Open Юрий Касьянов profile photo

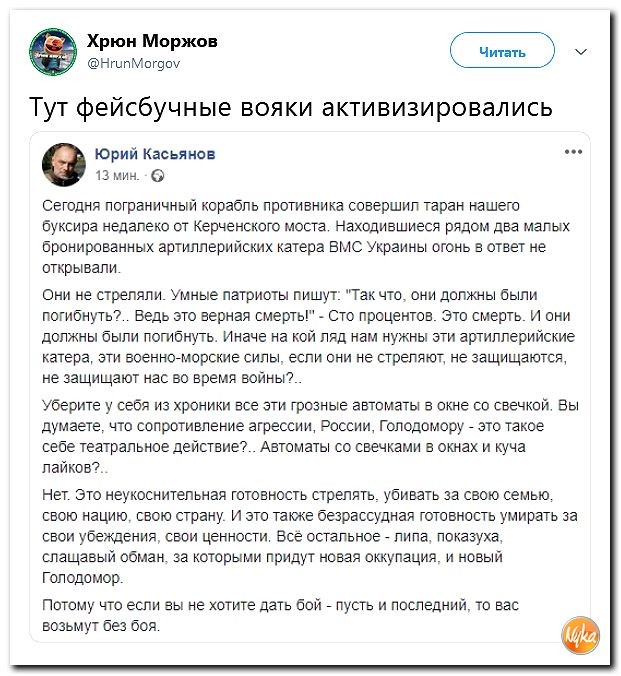64,164
